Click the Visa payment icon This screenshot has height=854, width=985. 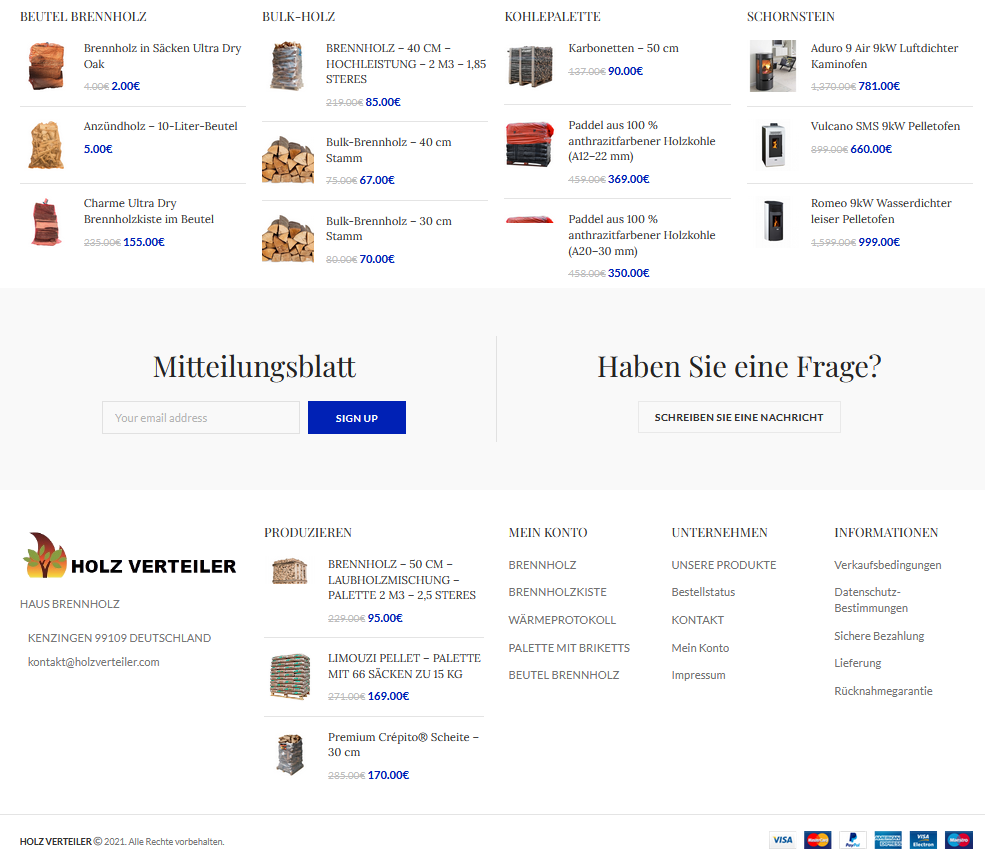pos(782,840)
